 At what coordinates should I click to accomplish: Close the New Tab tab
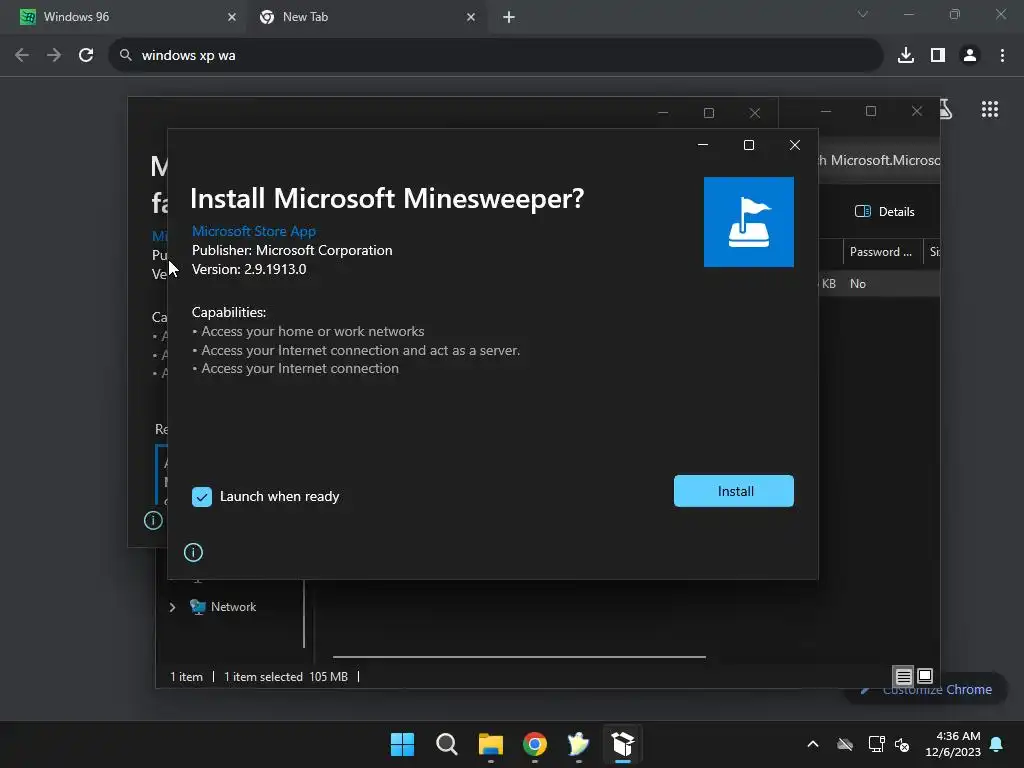[471, 17]
